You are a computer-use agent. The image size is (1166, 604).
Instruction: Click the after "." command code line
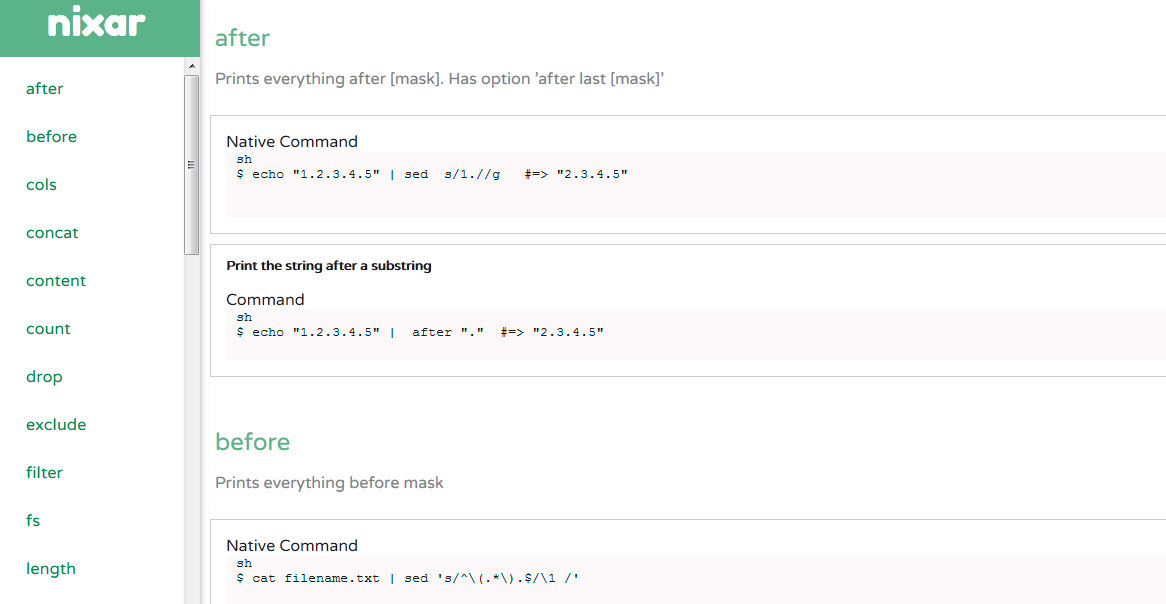click(x=420, y=332)
